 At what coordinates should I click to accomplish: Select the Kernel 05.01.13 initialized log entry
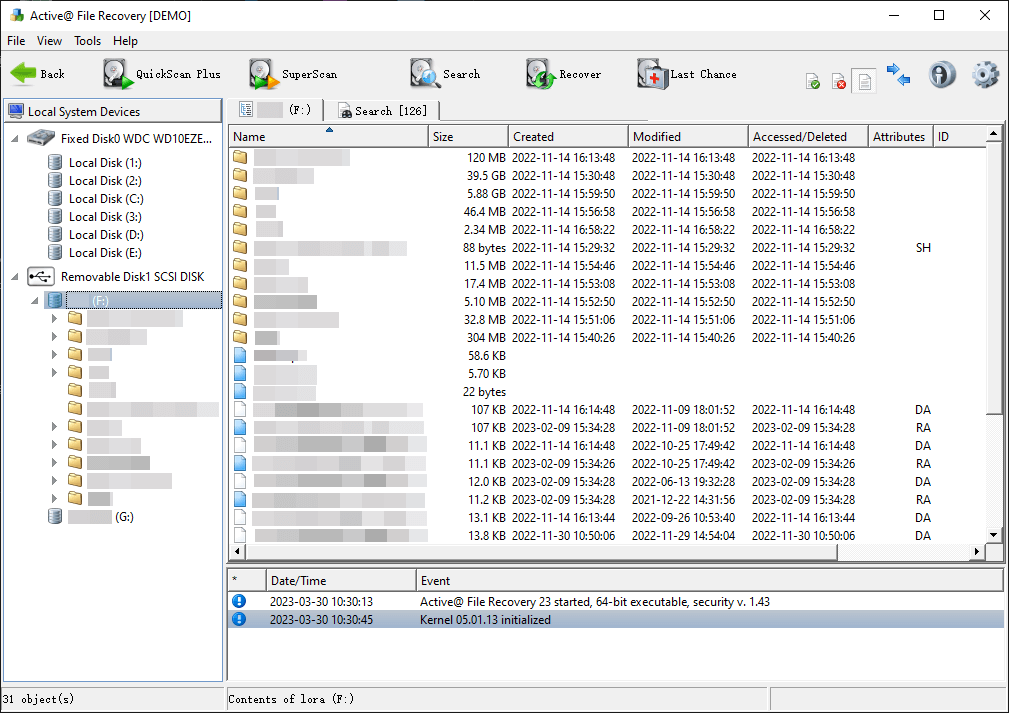tap(616, 620)
